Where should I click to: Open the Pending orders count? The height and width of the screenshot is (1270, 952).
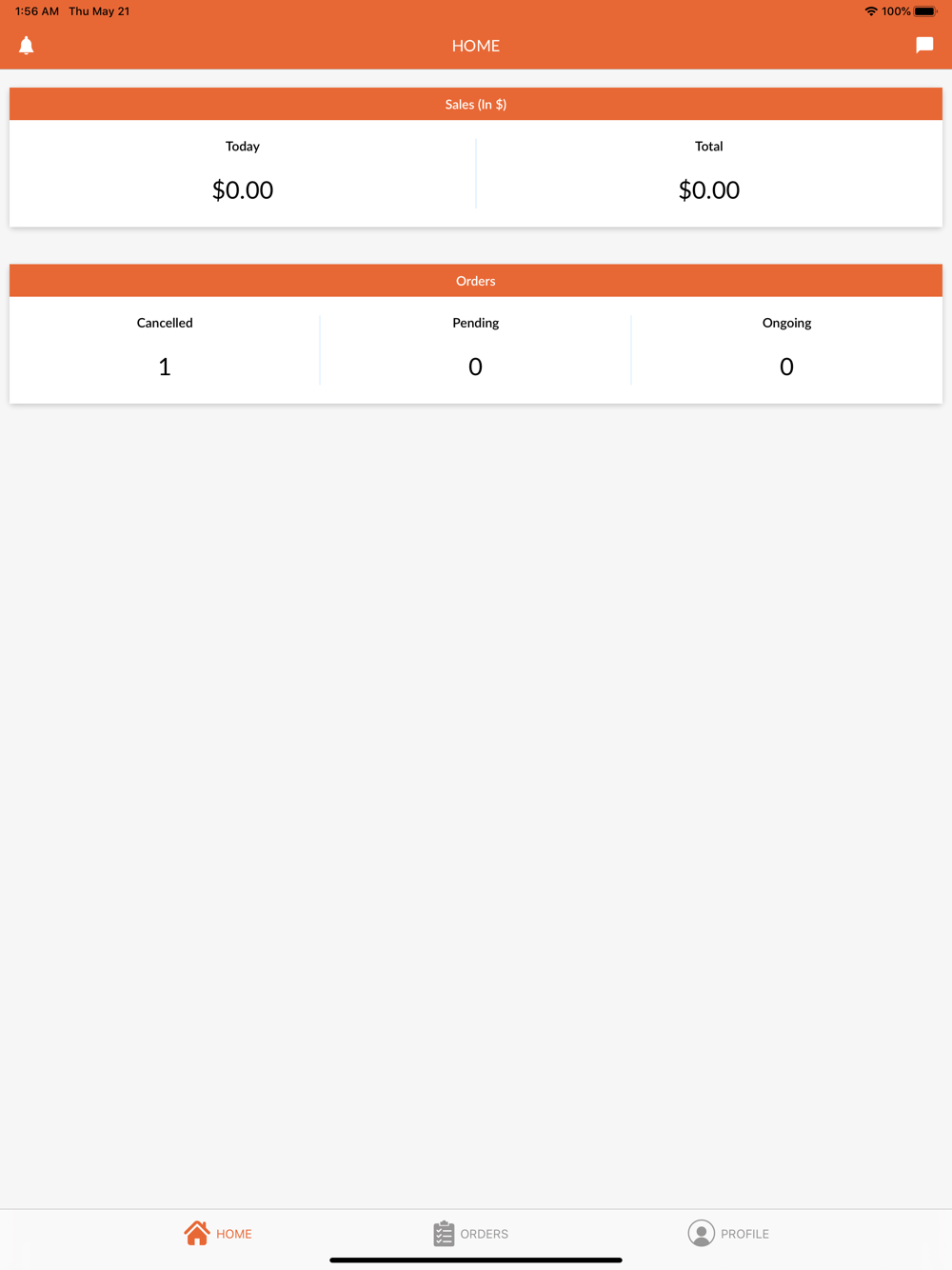point(476,367)
